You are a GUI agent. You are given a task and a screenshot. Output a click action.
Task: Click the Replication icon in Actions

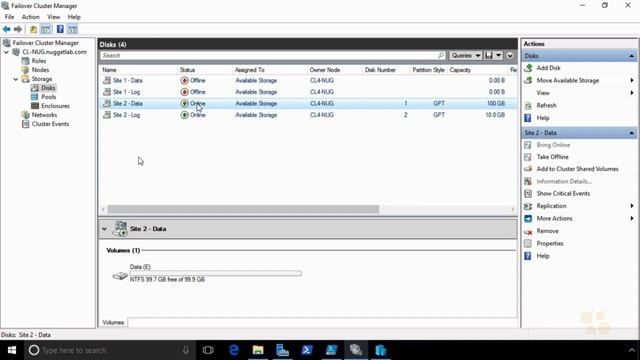[528, 206]
